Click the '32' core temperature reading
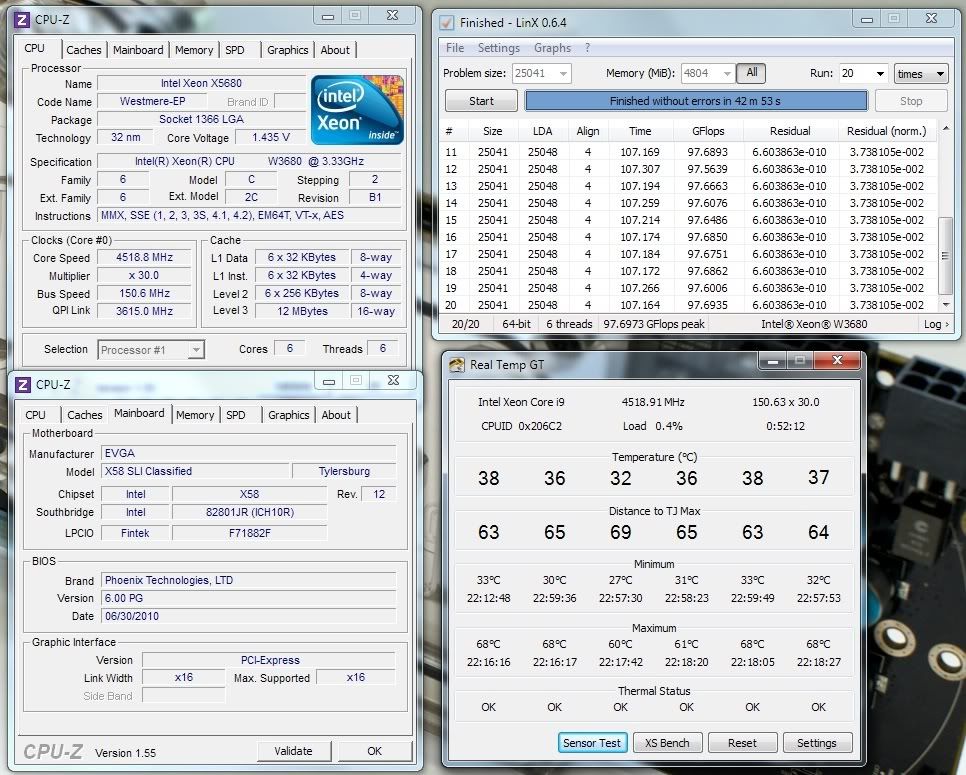The width and height of the screenshot is (966, 775). (x=620, y=478)
